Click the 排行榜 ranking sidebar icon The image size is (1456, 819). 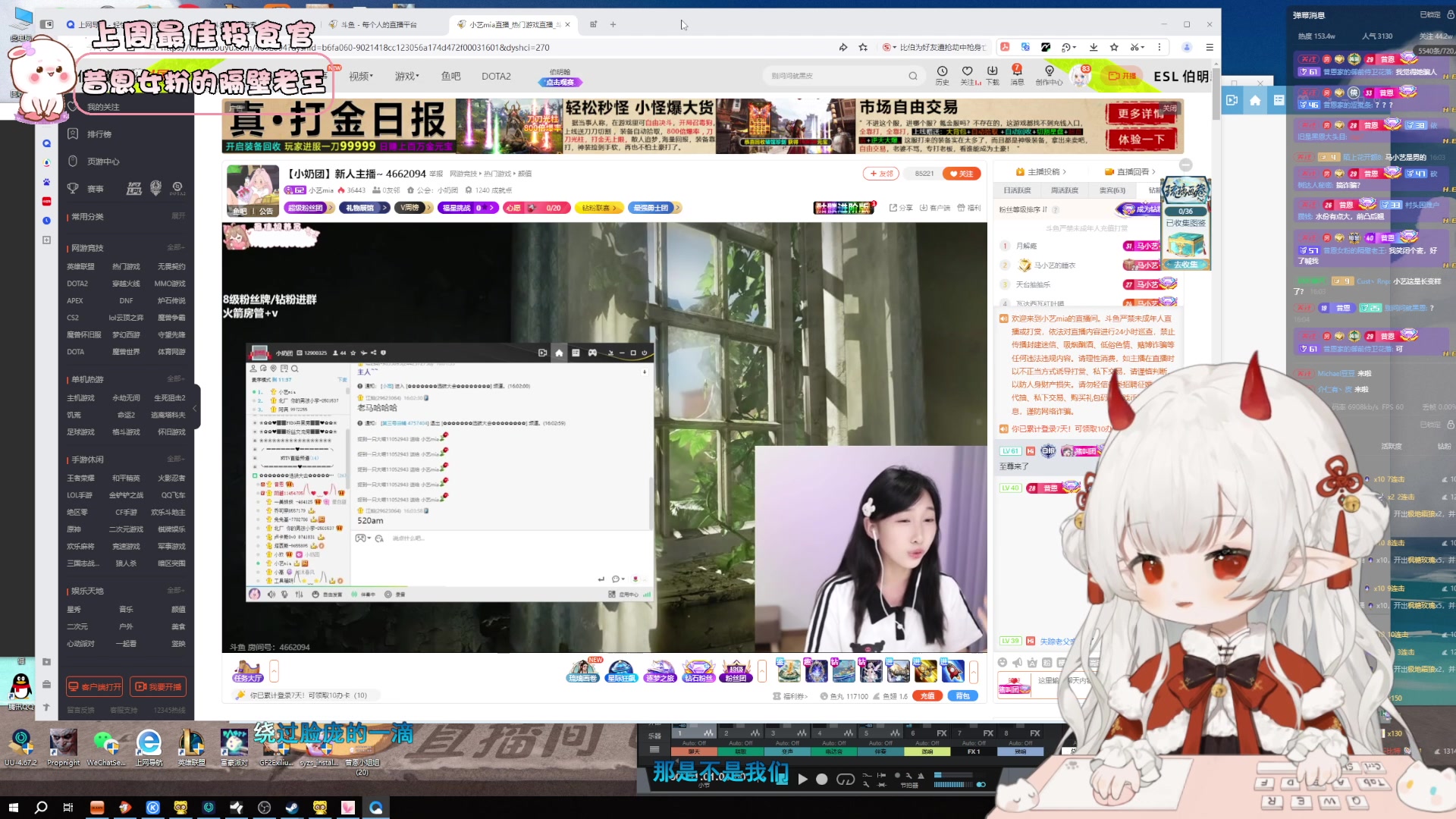(73, 134)
